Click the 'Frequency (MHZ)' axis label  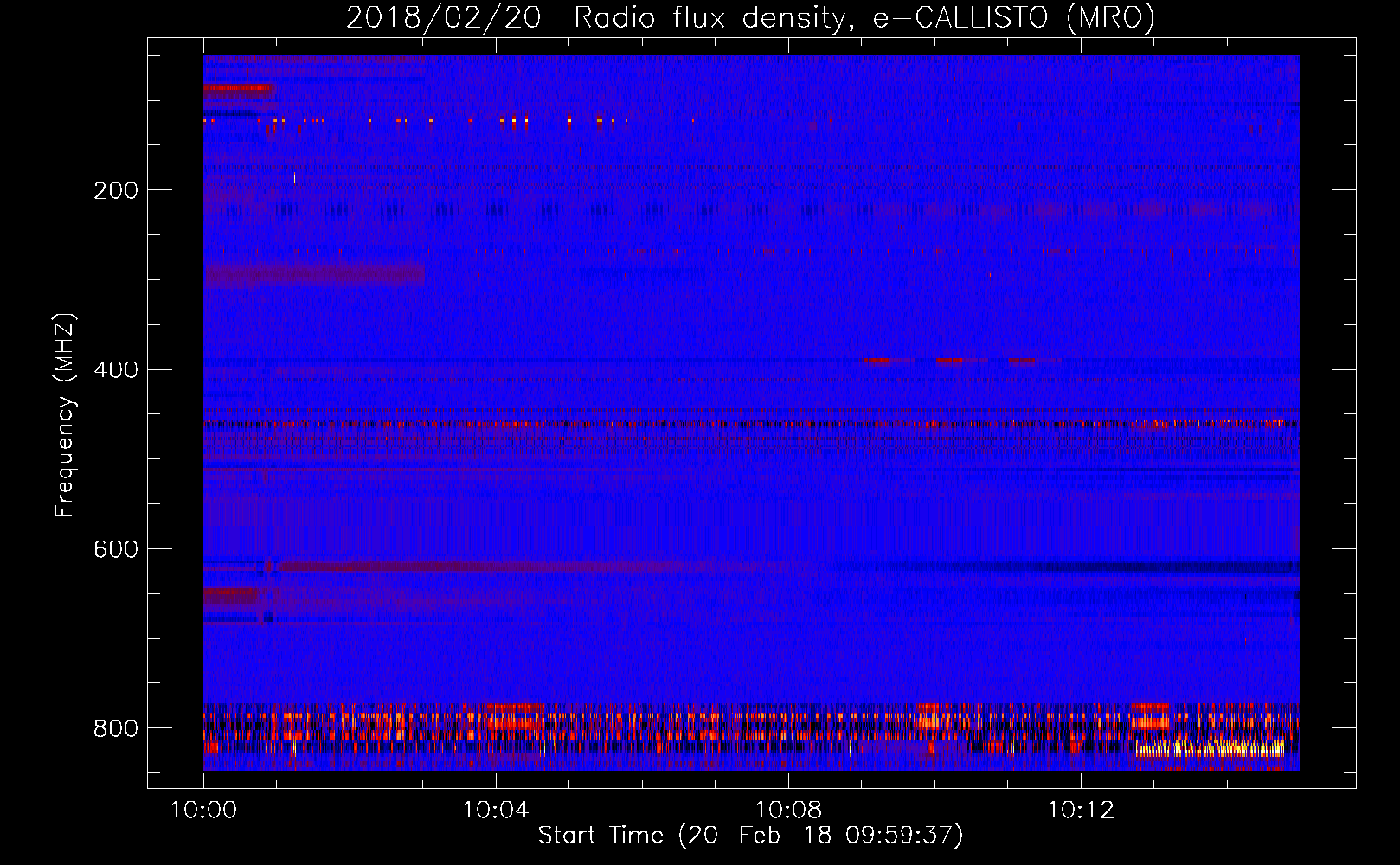[65, 415]
